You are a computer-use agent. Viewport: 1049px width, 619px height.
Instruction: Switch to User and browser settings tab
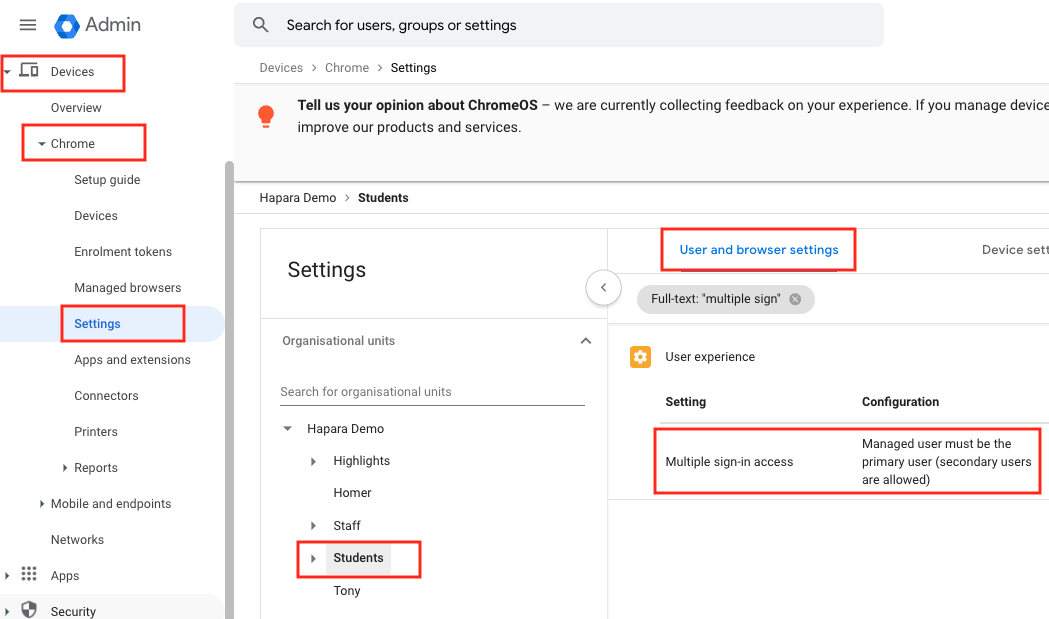(x=759, y=250)
